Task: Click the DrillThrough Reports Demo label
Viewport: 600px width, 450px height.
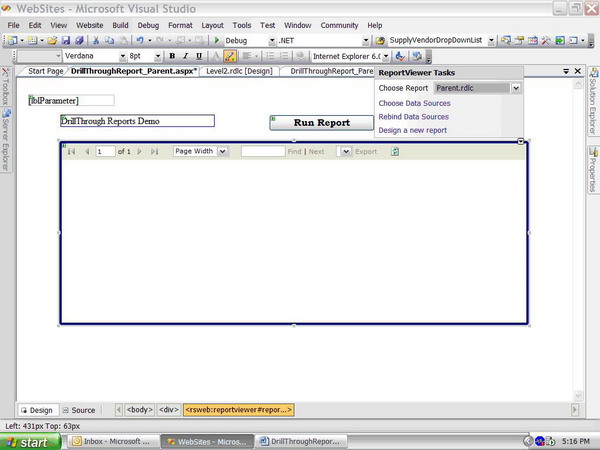Action: coord(137,121)
